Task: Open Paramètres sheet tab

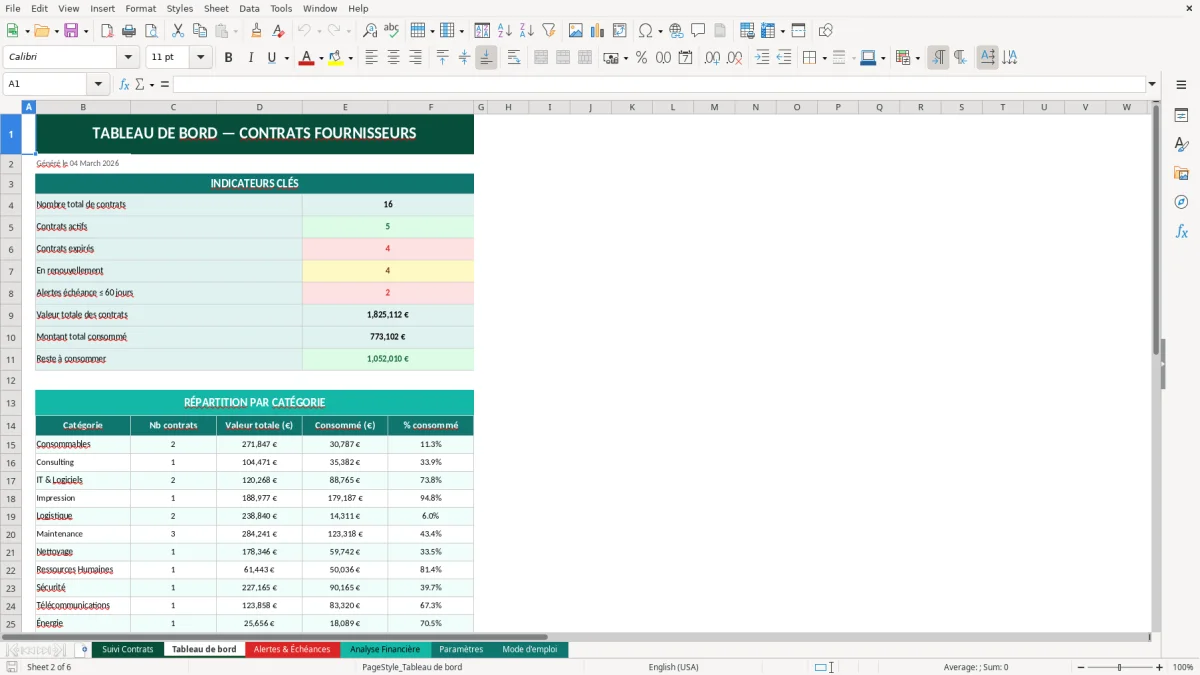Action: click(461, 649)
